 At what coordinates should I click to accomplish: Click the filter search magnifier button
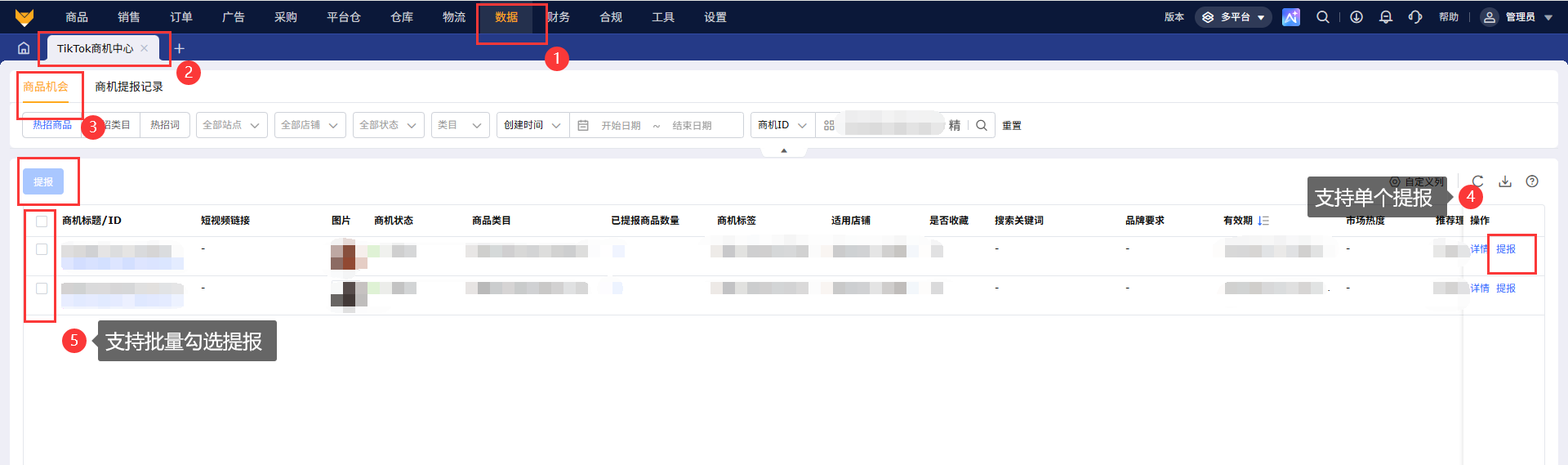tap(982, 125)
